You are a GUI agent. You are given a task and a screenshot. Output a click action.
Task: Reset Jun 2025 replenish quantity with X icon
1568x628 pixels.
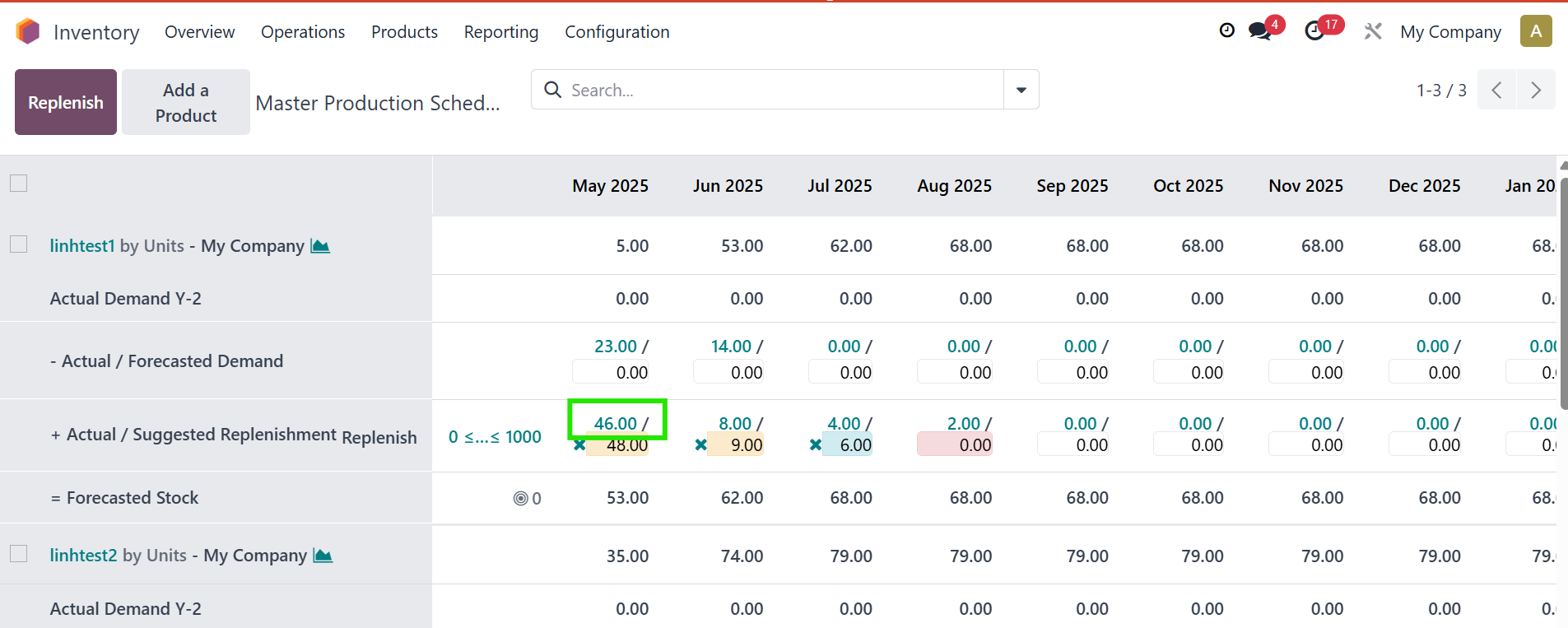tap(700, 445)
